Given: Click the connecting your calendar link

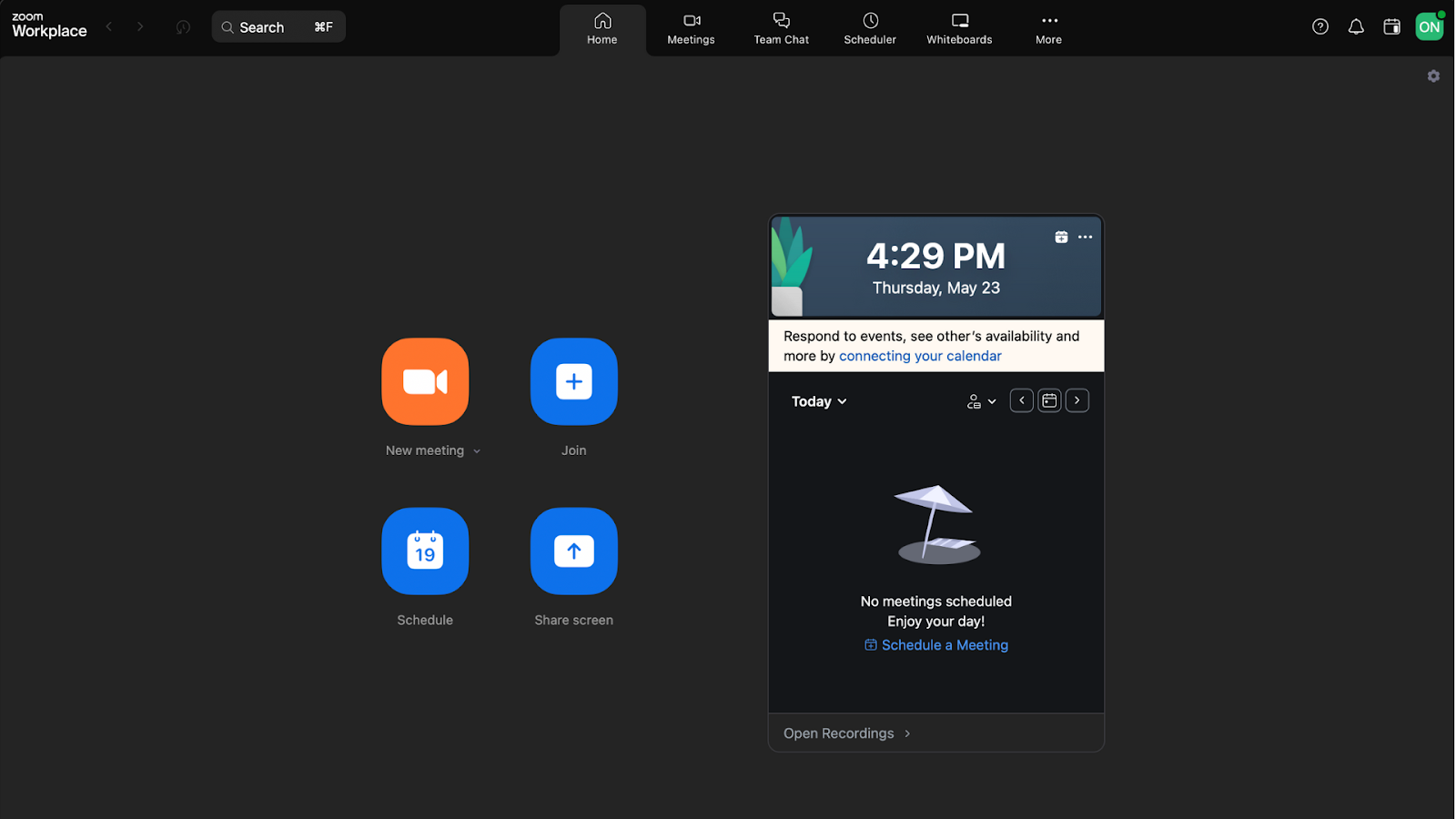Looking at the screenshot, I should (x=920, y=356).
